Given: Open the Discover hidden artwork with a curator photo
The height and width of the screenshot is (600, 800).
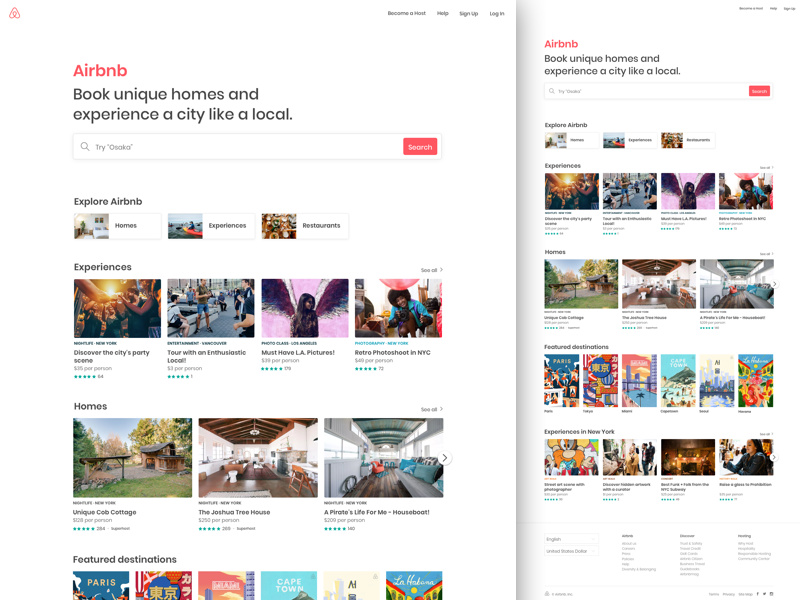Looking at the screenshot, I should point(630,457).
